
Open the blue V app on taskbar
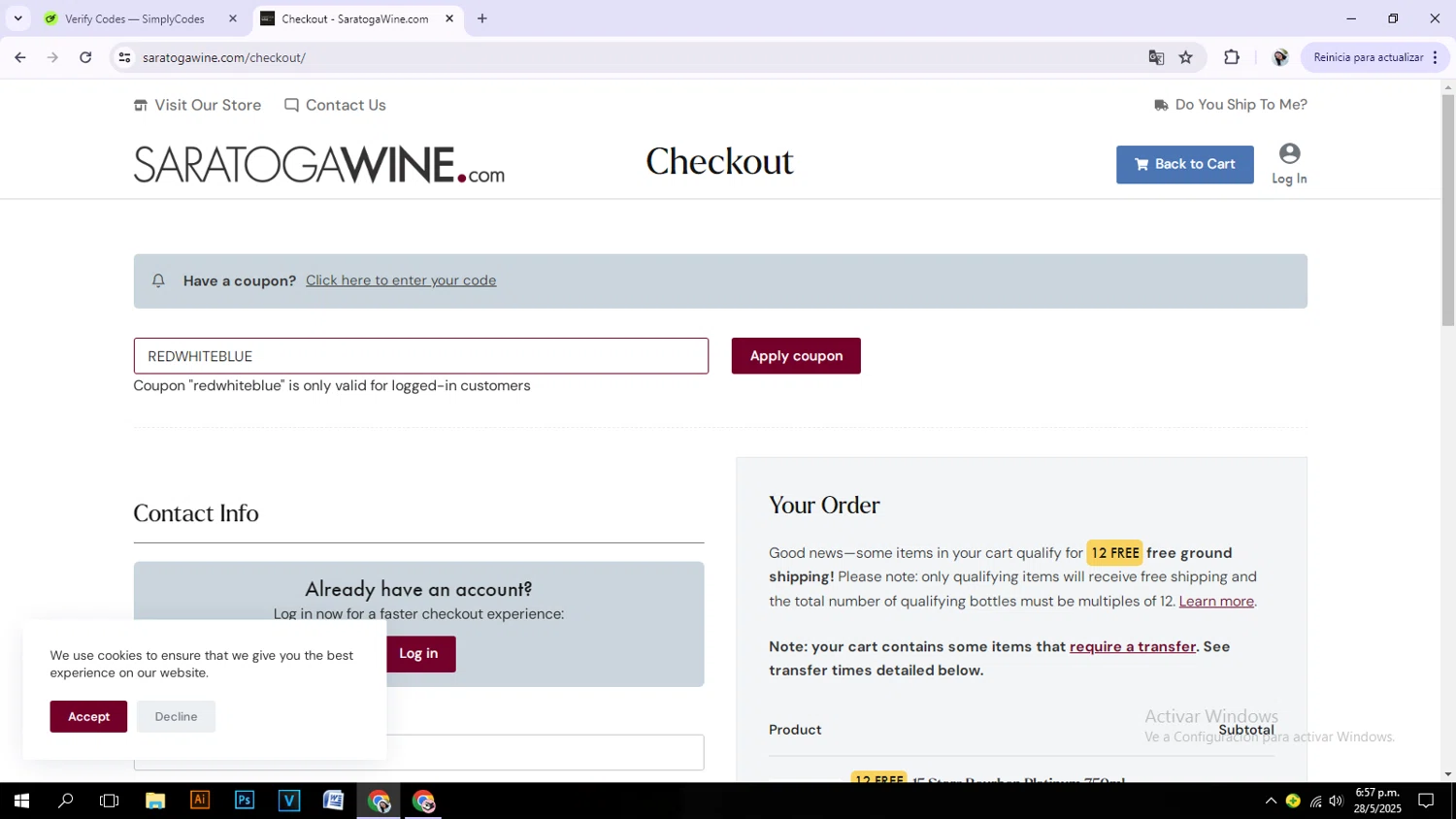tap(289, 801)
